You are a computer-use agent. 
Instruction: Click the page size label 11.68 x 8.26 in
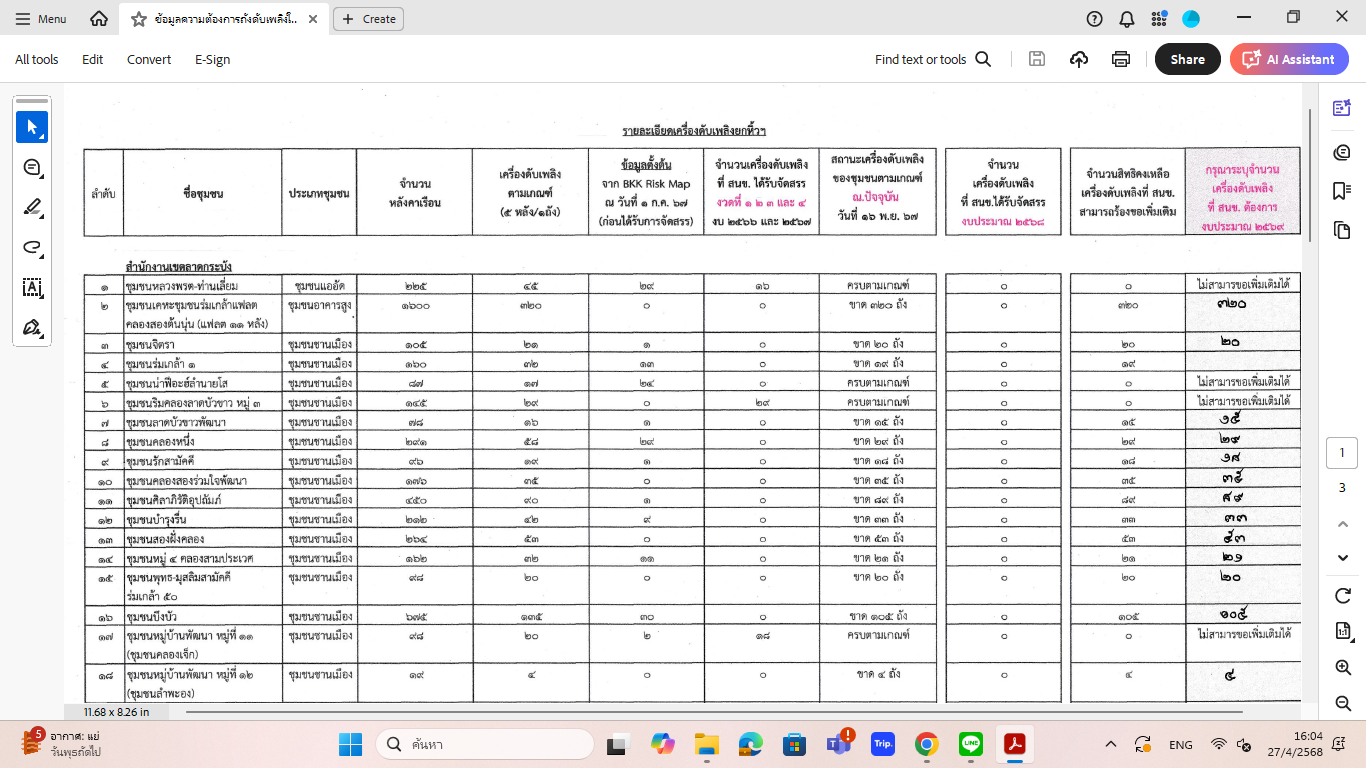(116, 712)
